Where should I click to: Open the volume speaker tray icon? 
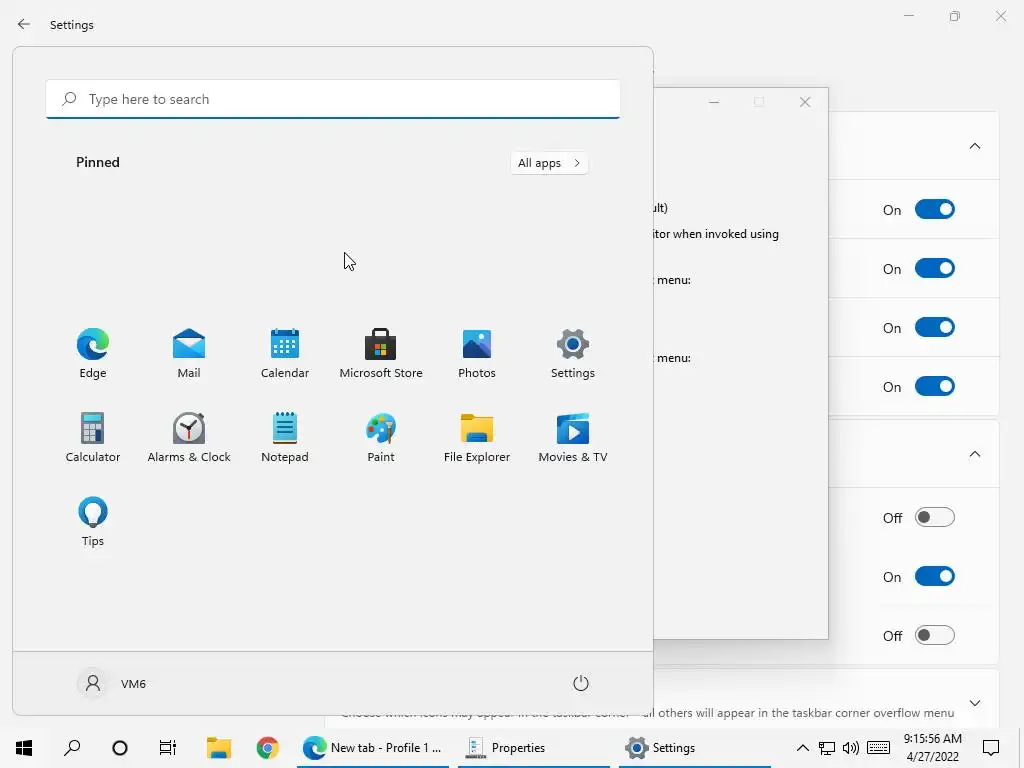[851, 748]
